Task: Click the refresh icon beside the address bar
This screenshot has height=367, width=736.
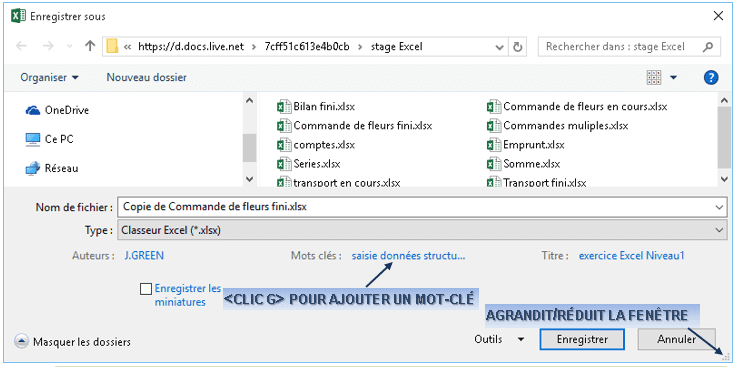Action: click(517, 47)
